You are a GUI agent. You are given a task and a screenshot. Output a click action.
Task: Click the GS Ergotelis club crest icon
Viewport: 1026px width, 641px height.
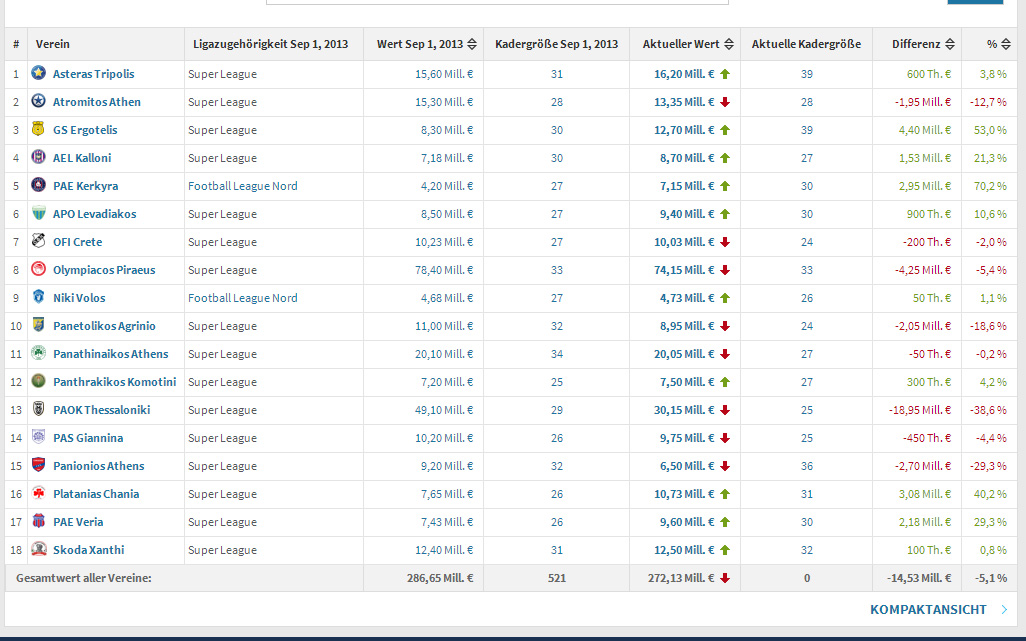click(39, 129)
